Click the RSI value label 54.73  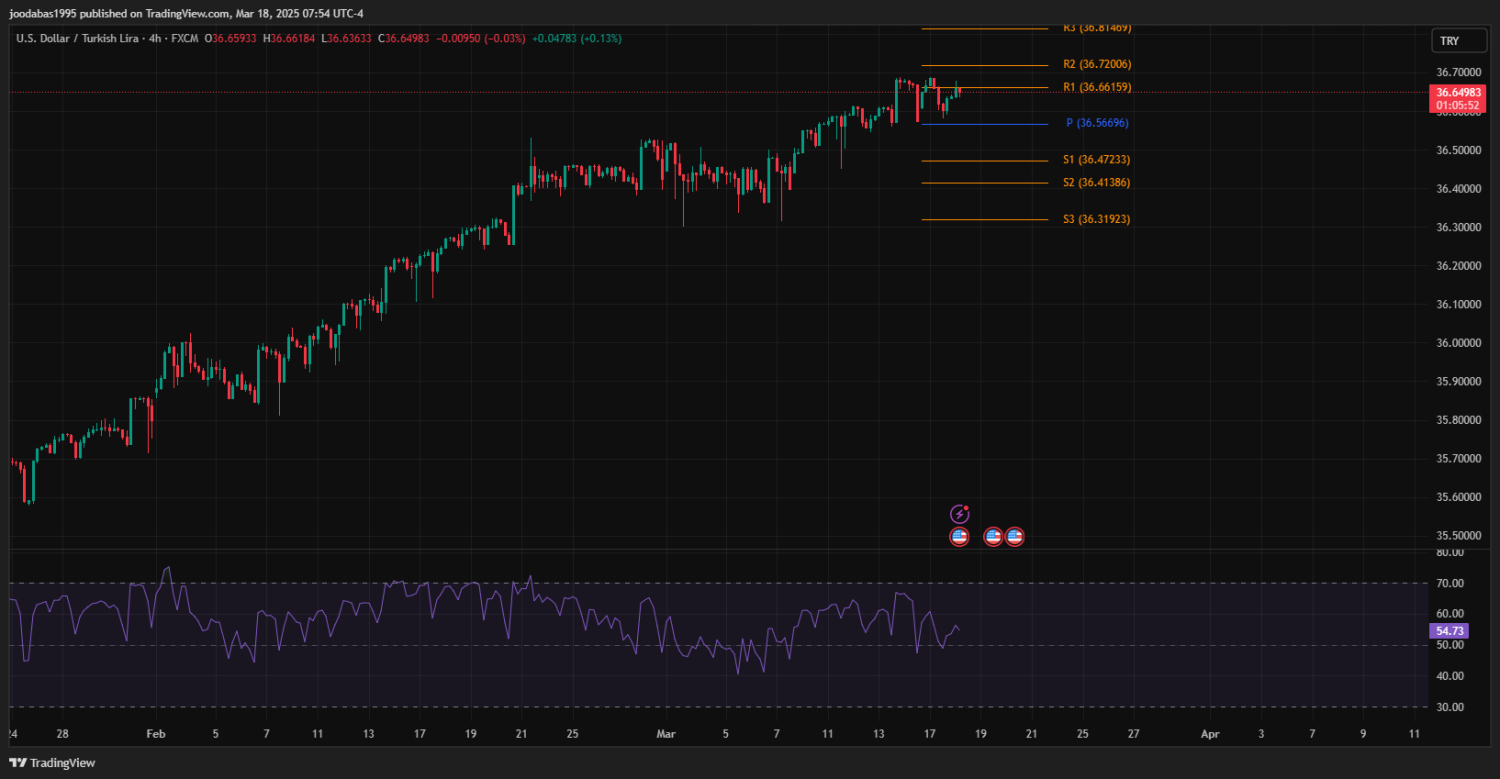1449,631
